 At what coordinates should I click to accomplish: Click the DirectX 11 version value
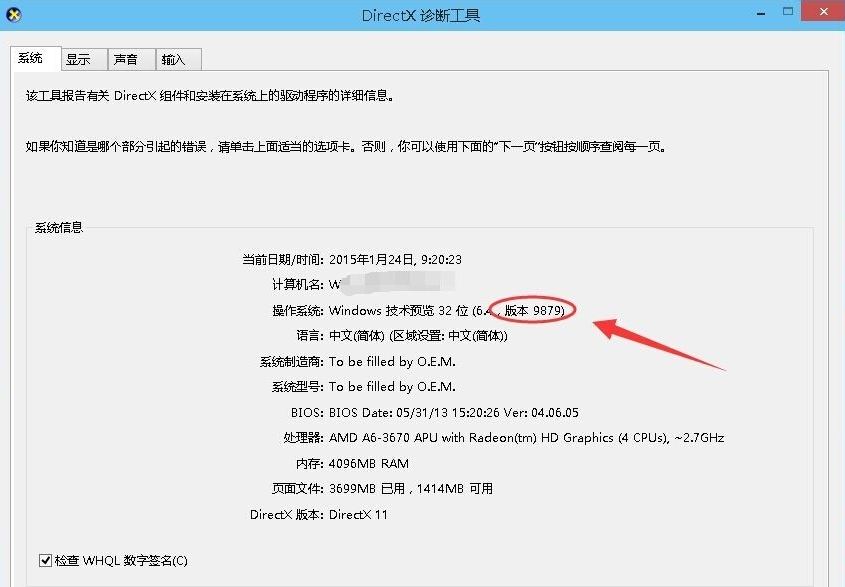(x=358, y=515)
